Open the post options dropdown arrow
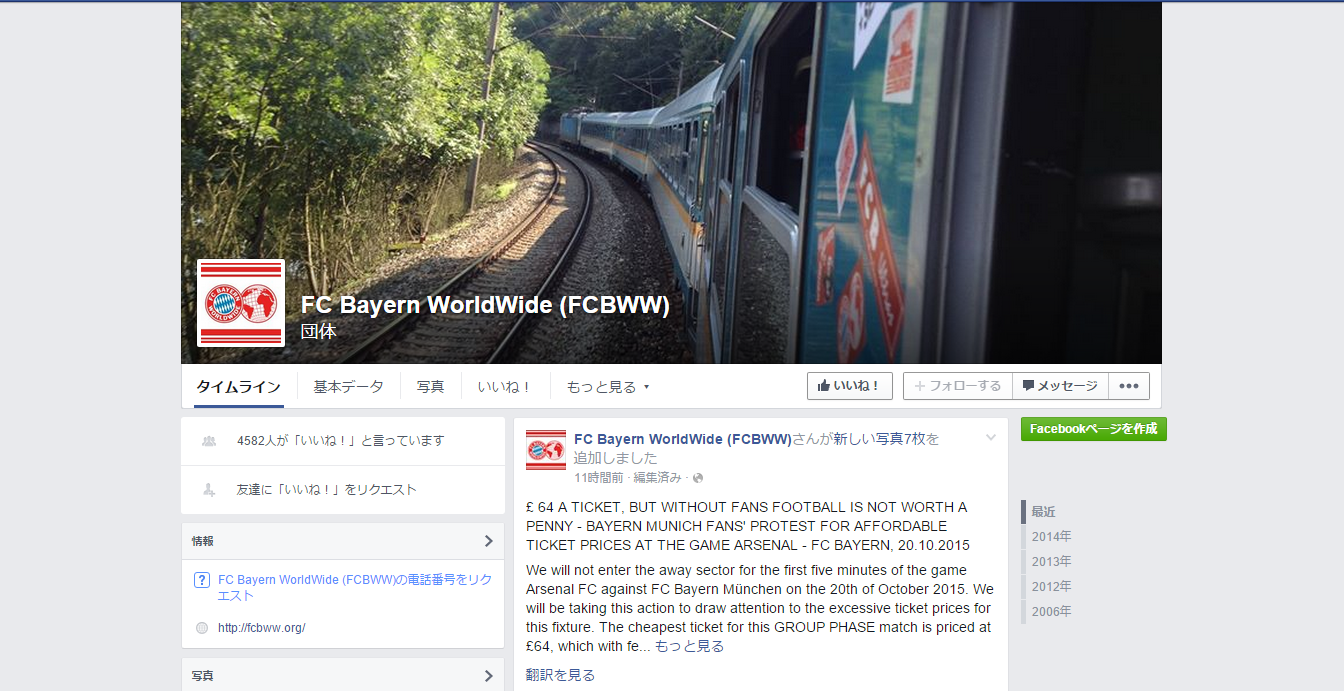Screen dimensions: 1344x691 [991, 438]
